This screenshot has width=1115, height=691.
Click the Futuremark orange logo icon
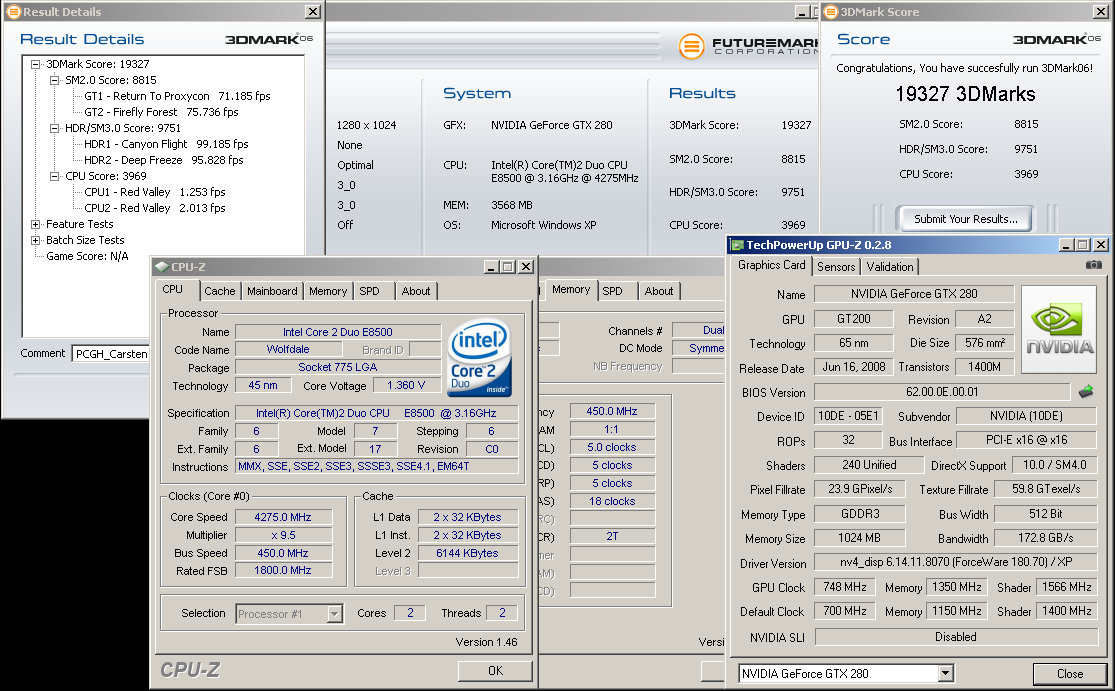tap(690, 46)
